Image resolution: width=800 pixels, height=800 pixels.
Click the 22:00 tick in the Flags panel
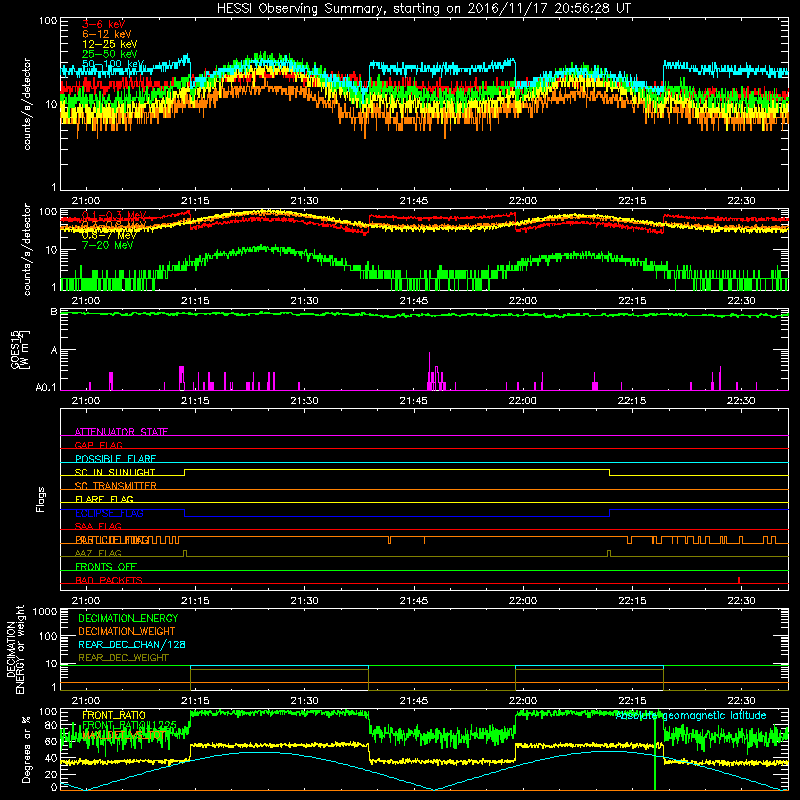click(x=523, y=601)
